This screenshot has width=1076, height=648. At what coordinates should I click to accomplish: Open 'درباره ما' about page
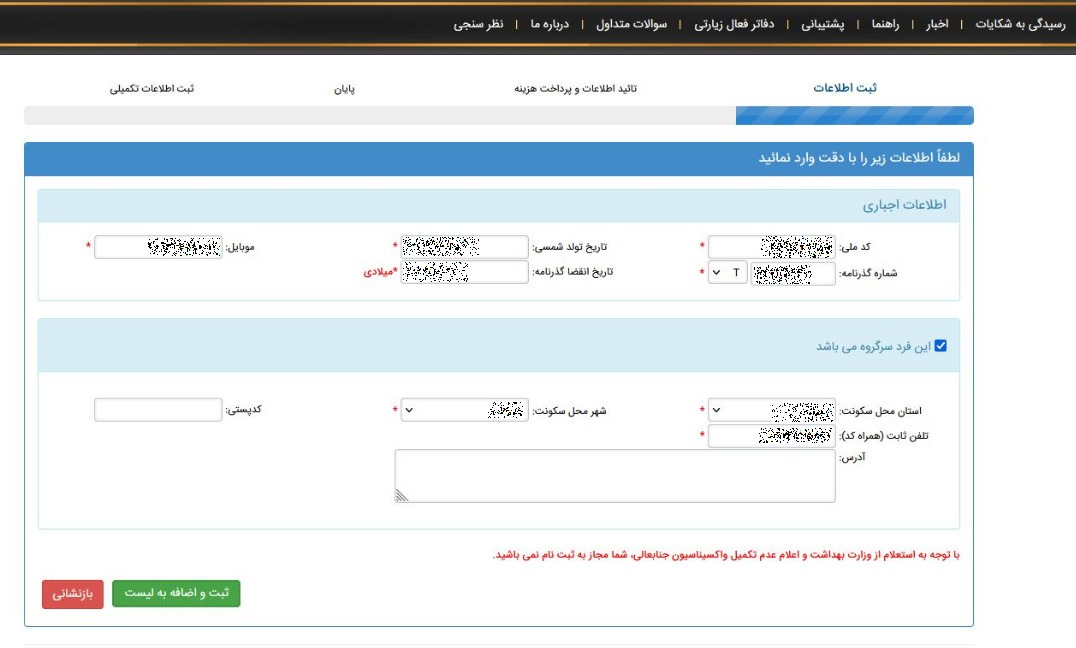(x=549, y=24)
